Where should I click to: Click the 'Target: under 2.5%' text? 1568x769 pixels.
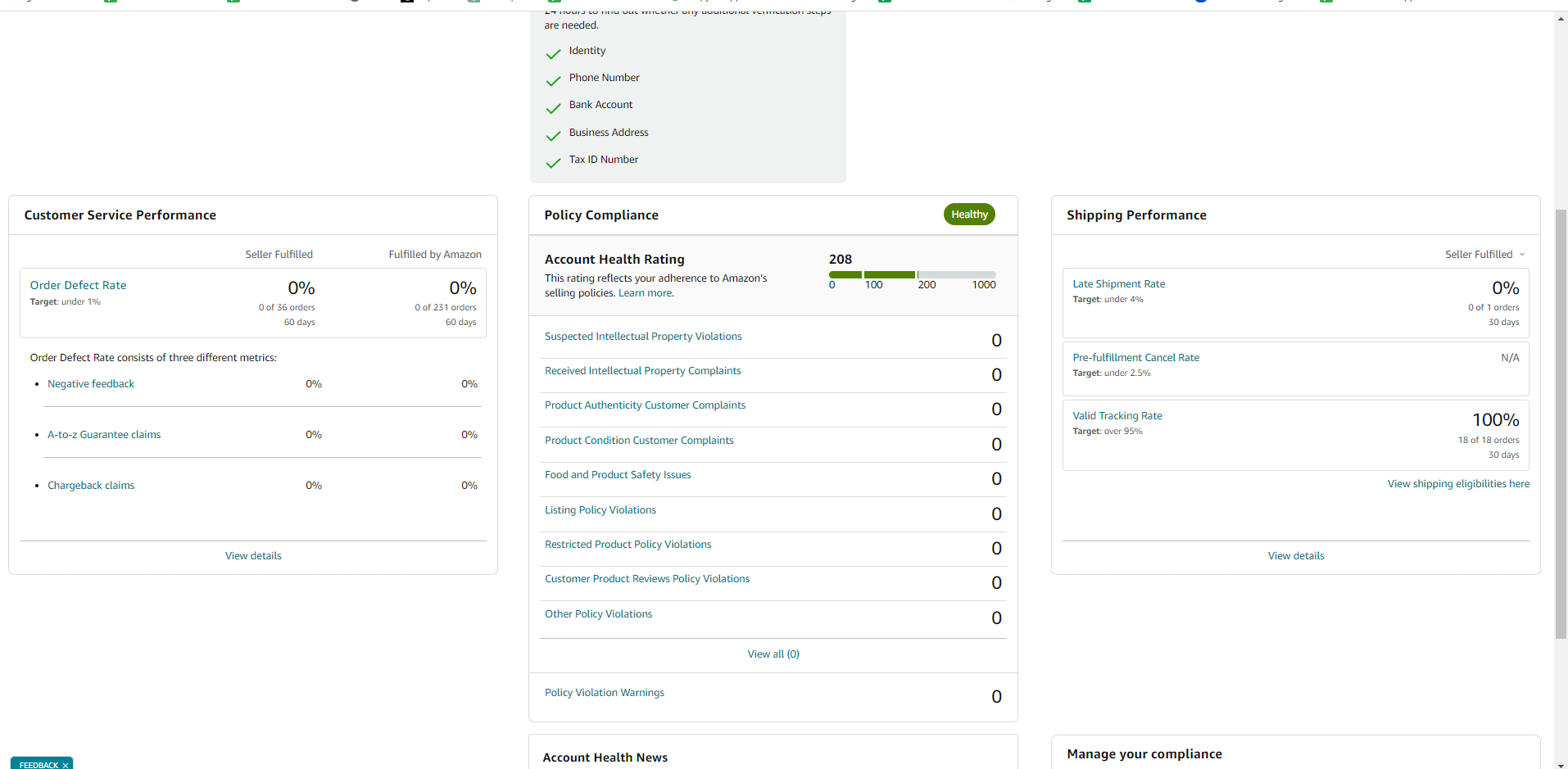point(1112,373)
